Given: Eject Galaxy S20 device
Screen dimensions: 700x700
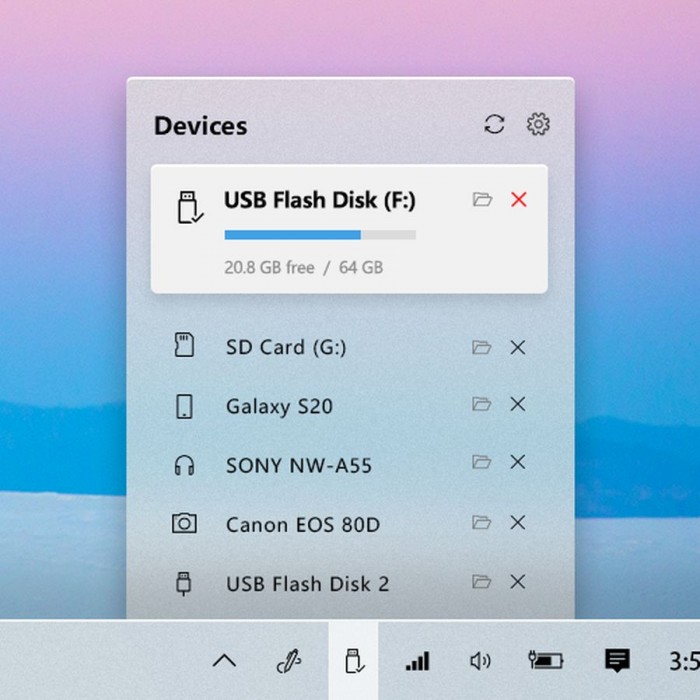Looking at the screenshot, I should [518, 404].
